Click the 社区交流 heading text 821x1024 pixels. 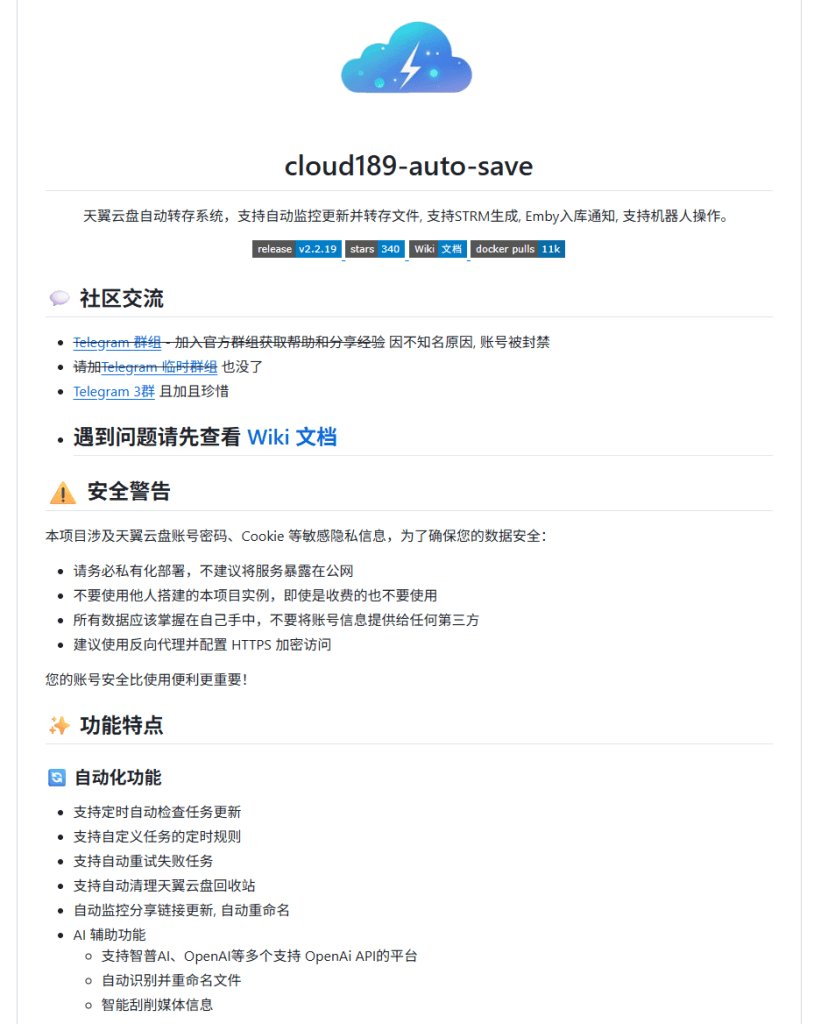click(121, 299)
